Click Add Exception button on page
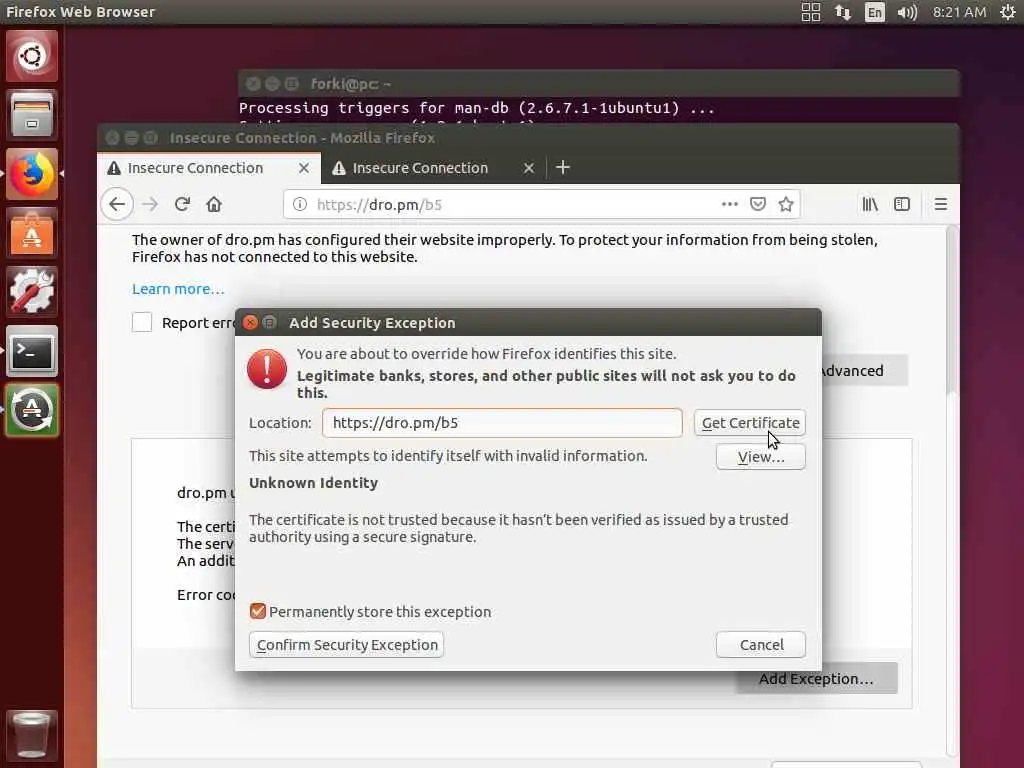The height and width of the screenshot is (768, 1024). coord(816,679)
